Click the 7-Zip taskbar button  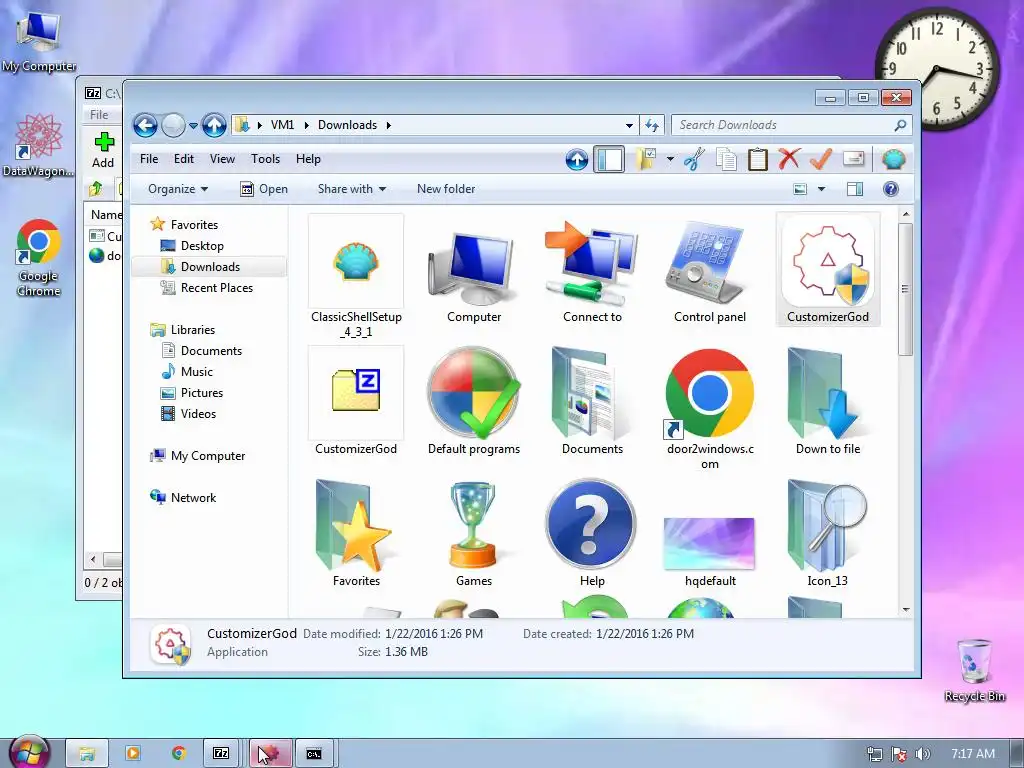coord(221,753)
